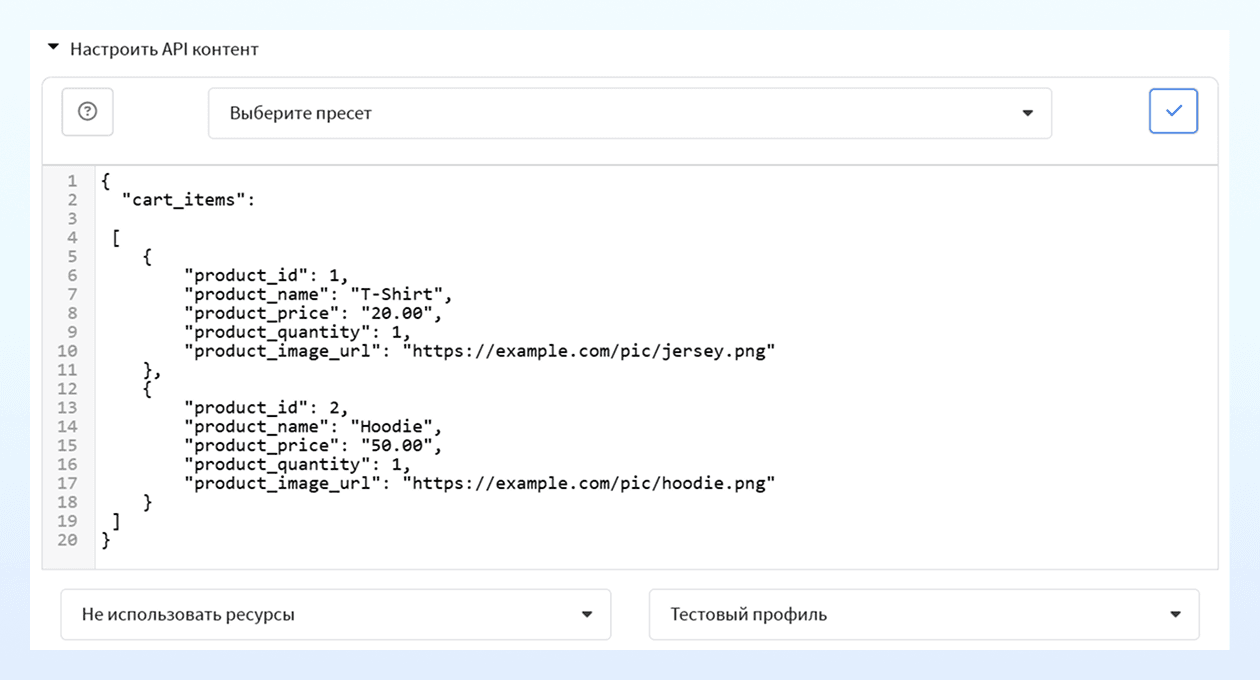Screen dimensions: 1260x680
Task: Click the line with "product_id": 1
Action: [x=266, y=275]
